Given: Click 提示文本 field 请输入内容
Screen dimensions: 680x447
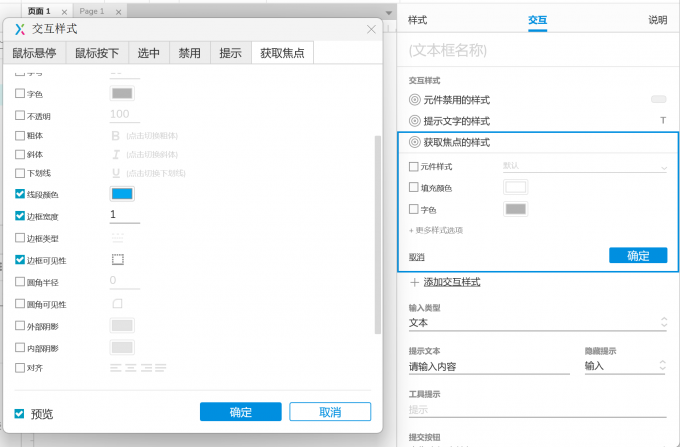Looking at the screenshot, I should pyautogui.click(x=489, y=367).
